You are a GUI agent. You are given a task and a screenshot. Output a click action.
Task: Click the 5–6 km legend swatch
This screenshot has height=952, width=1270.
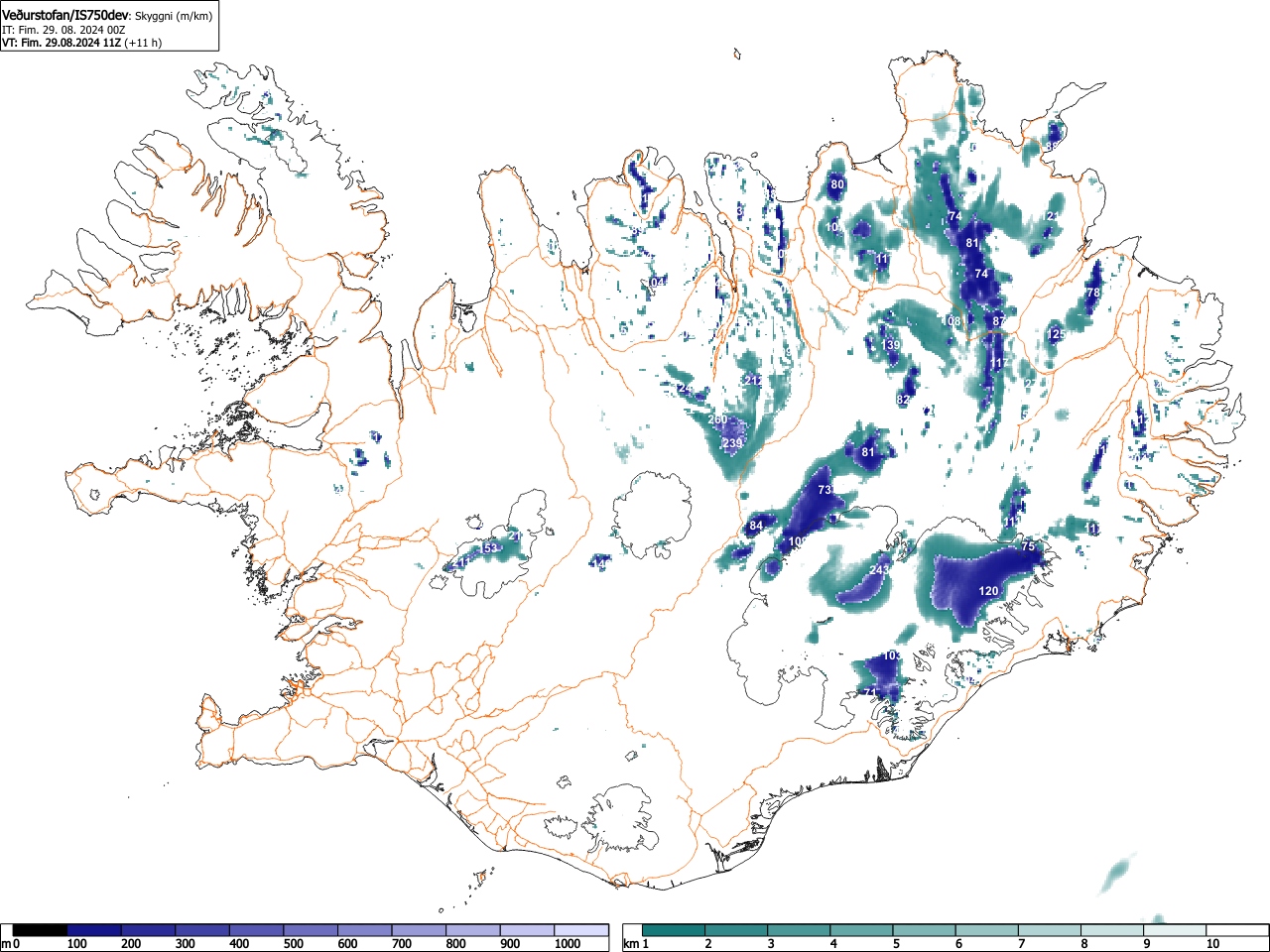coord(925,930)
